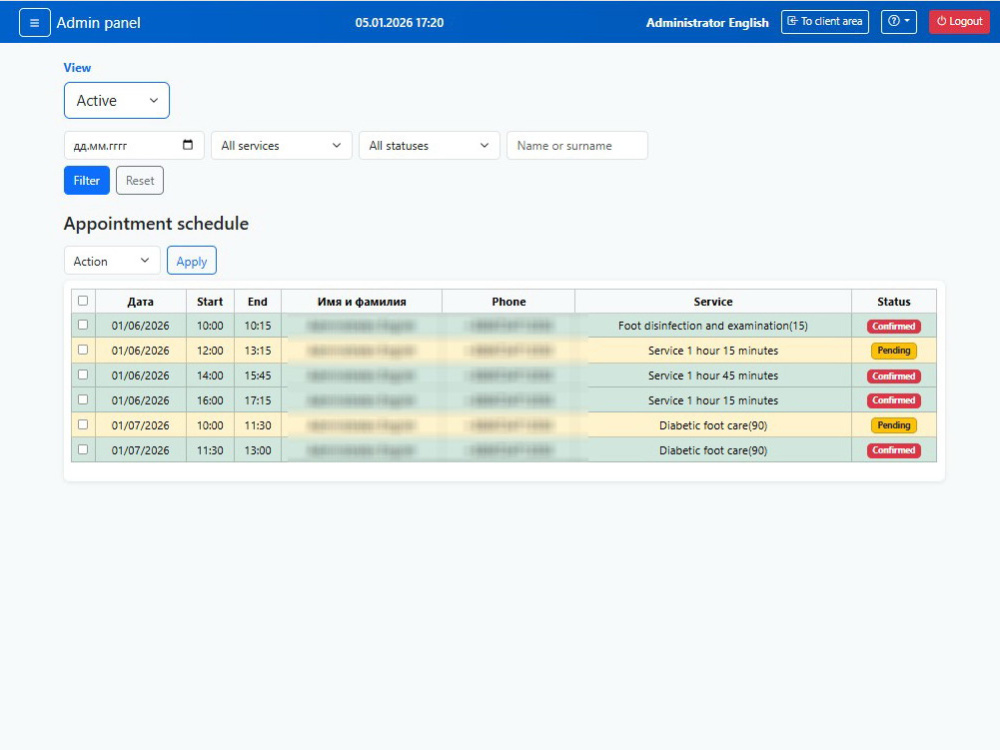Click end time 17:15 cell
Viewport: 1000px width, 750px height.
(x=258, y=401)
